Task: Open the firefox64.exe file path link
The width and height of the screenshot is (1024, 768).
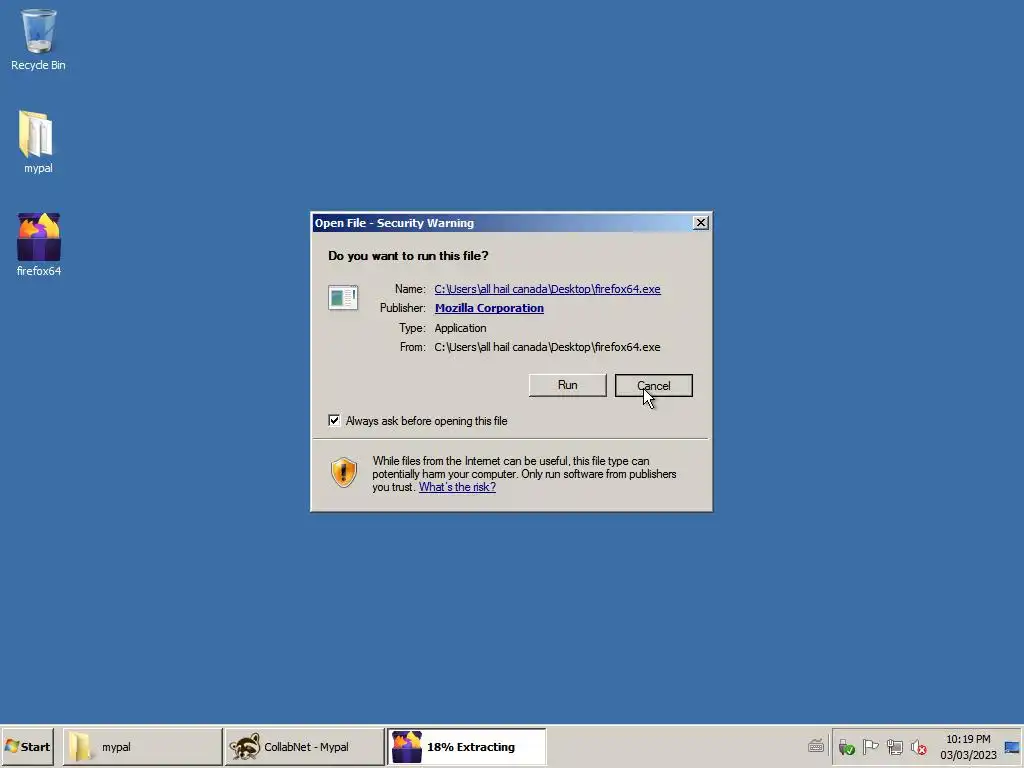Action: coord(547,289)
